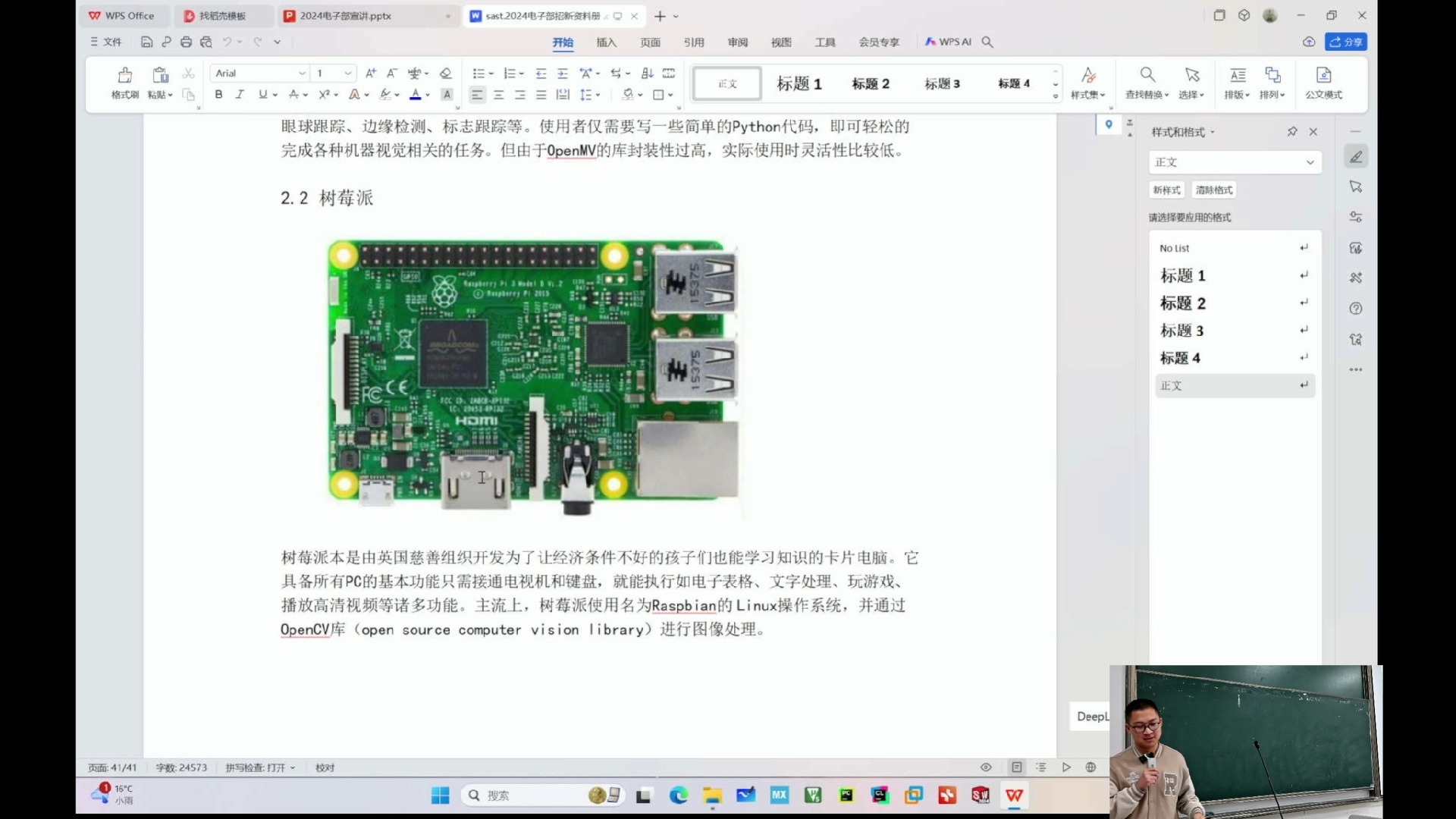This screenshot has width=1456, height=819.
Task: Clear formatting with the eraser icon
Action: tap(446, 74)
